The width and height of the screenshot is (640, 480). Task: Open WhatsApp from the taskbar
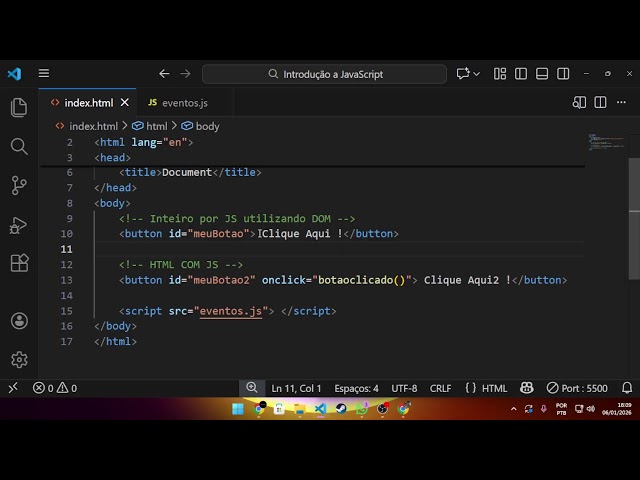[362, 409]
